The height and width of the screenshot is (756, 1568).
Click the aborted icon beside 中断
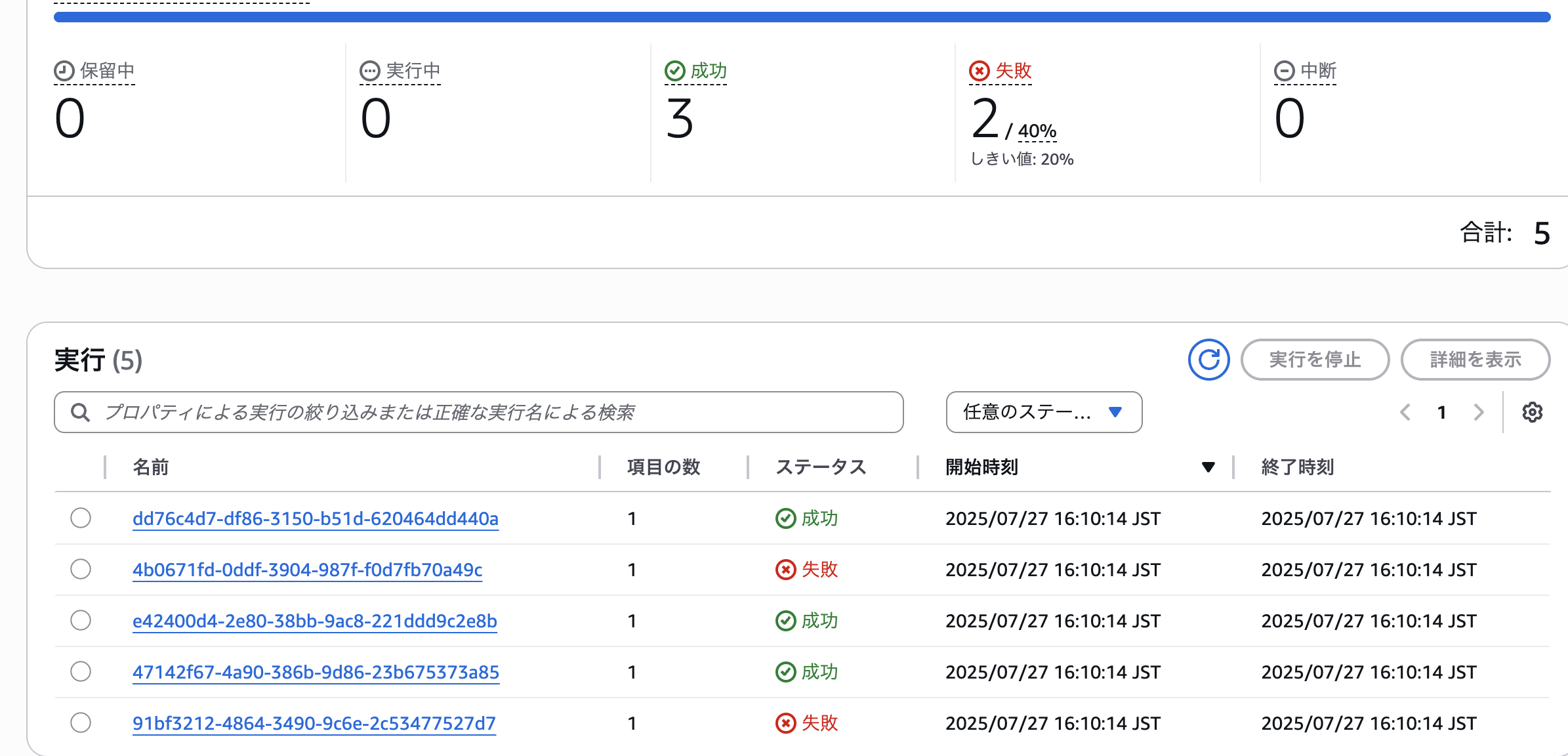coord(1284,71)
